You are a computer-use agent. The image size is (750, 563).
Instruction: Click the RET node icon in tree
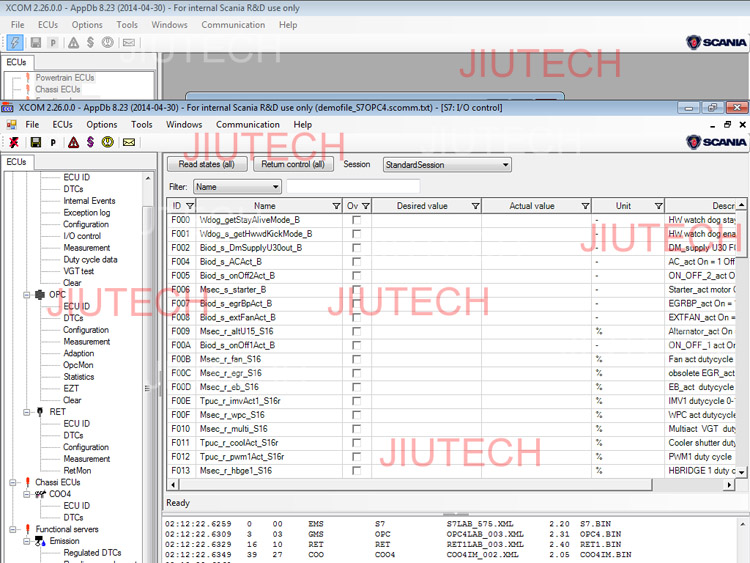click(x=40, y=412)
